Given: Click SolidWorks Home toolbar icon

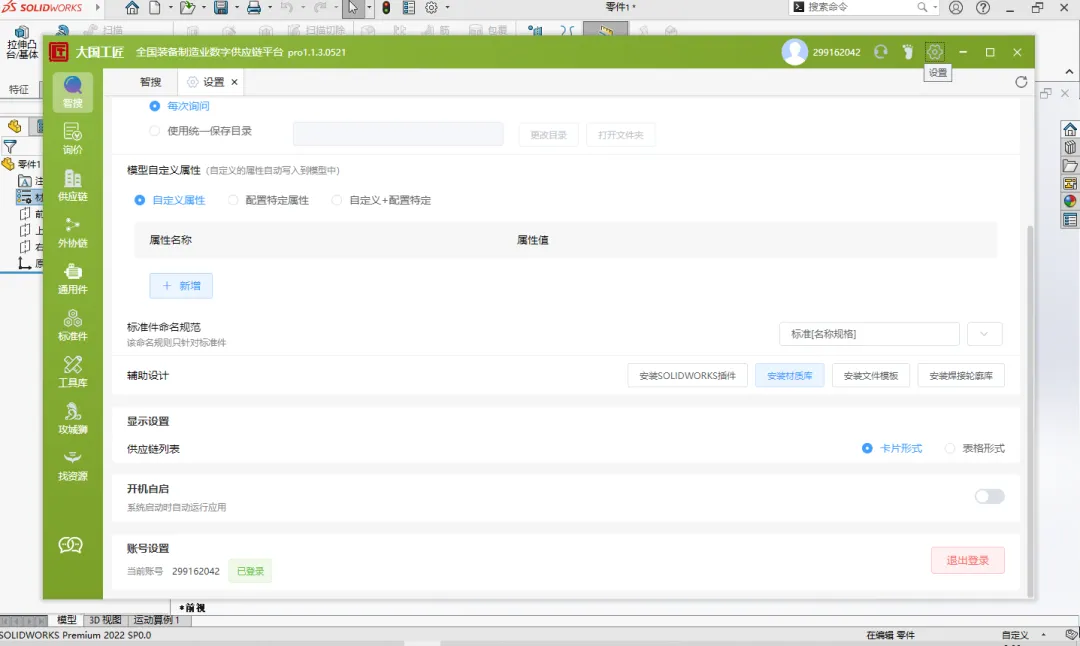Looking at the screenshot, I should coord(132,8).
